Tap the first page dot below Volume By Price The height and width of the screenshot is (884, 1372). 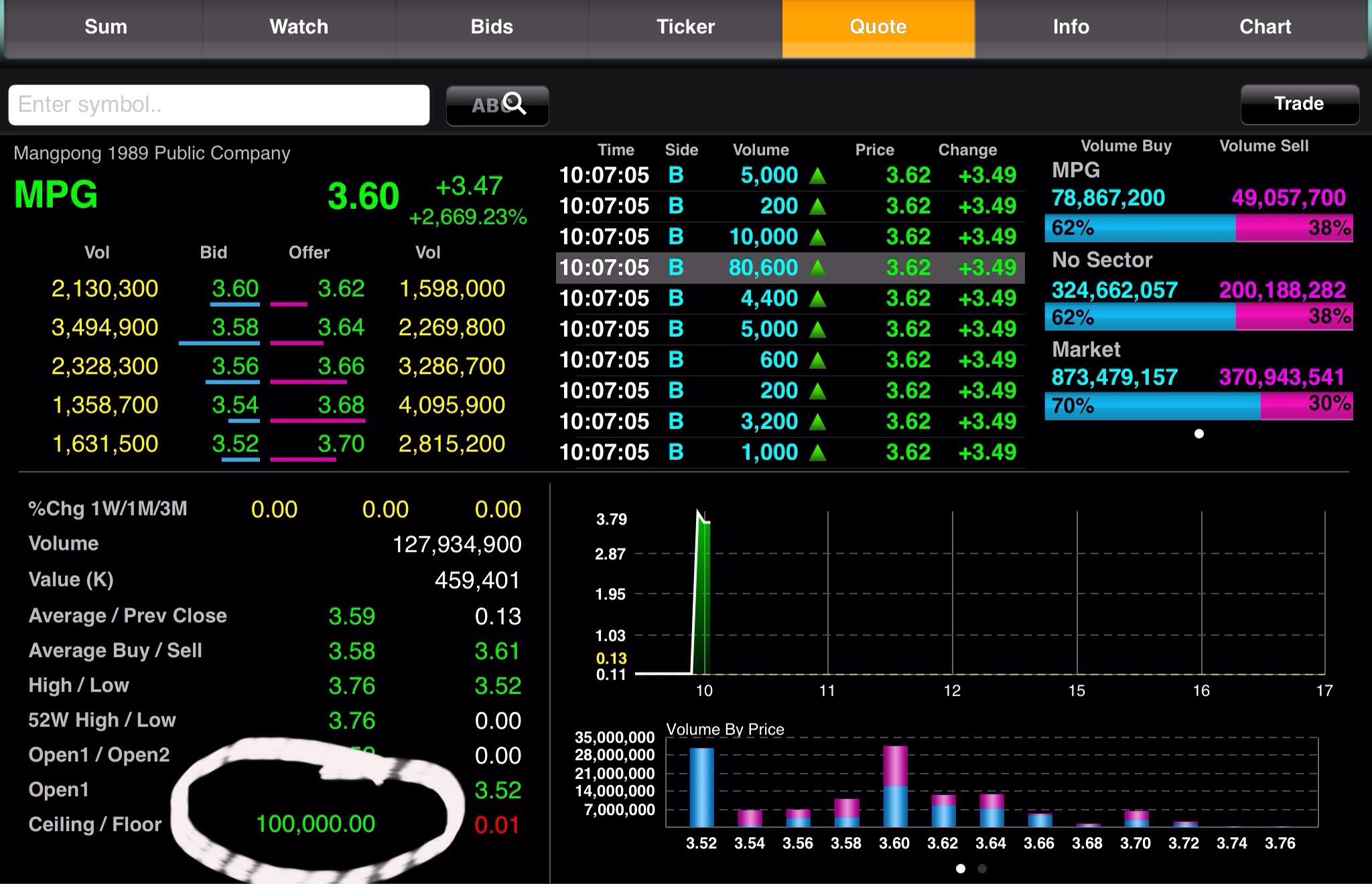tap(961, 869)
